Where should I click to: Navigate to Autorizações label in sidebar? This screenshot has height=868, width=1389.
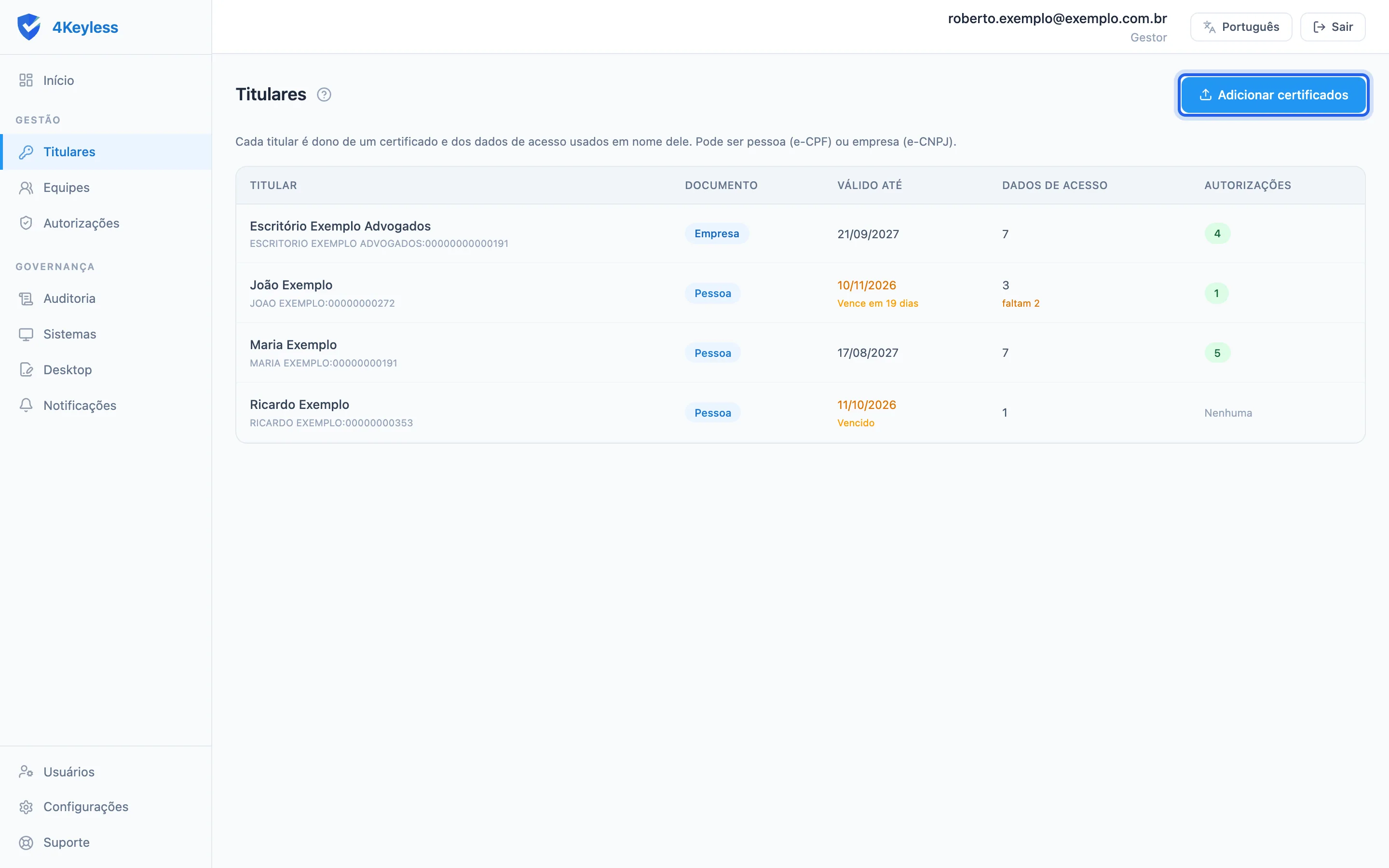coord(82,223)
